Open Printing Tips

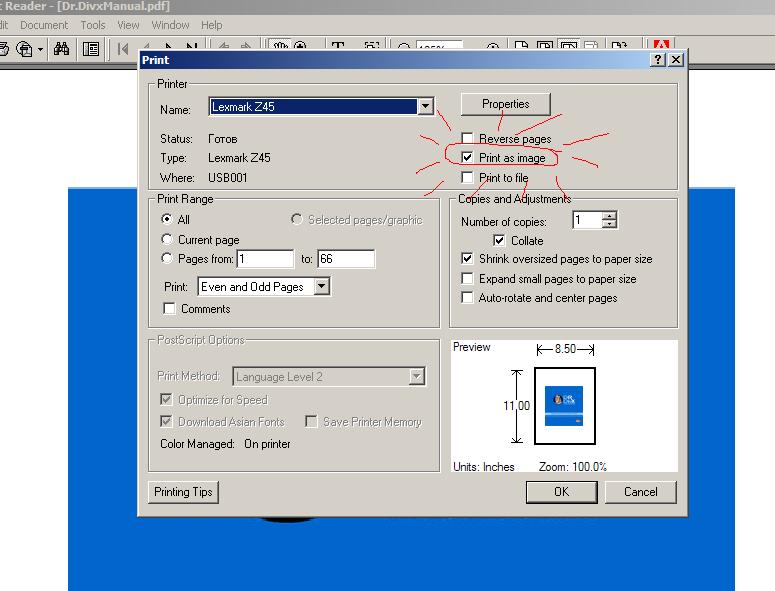pyautogui.click(x=183, y=492)
